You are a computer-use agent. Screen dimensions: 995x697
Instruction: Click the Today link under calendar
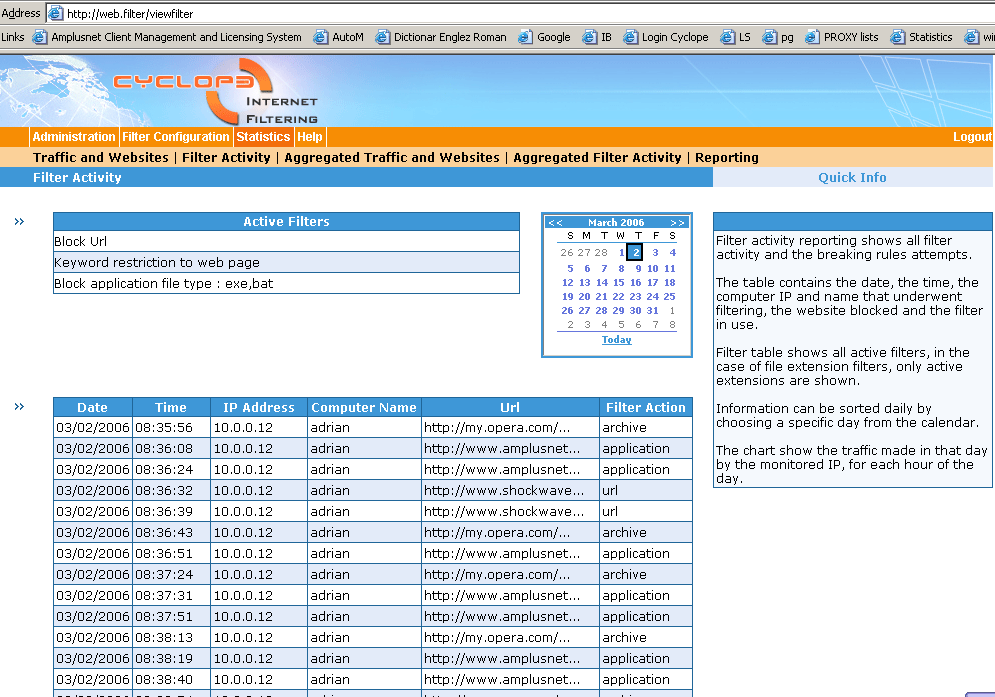click(x=617, y=340)
